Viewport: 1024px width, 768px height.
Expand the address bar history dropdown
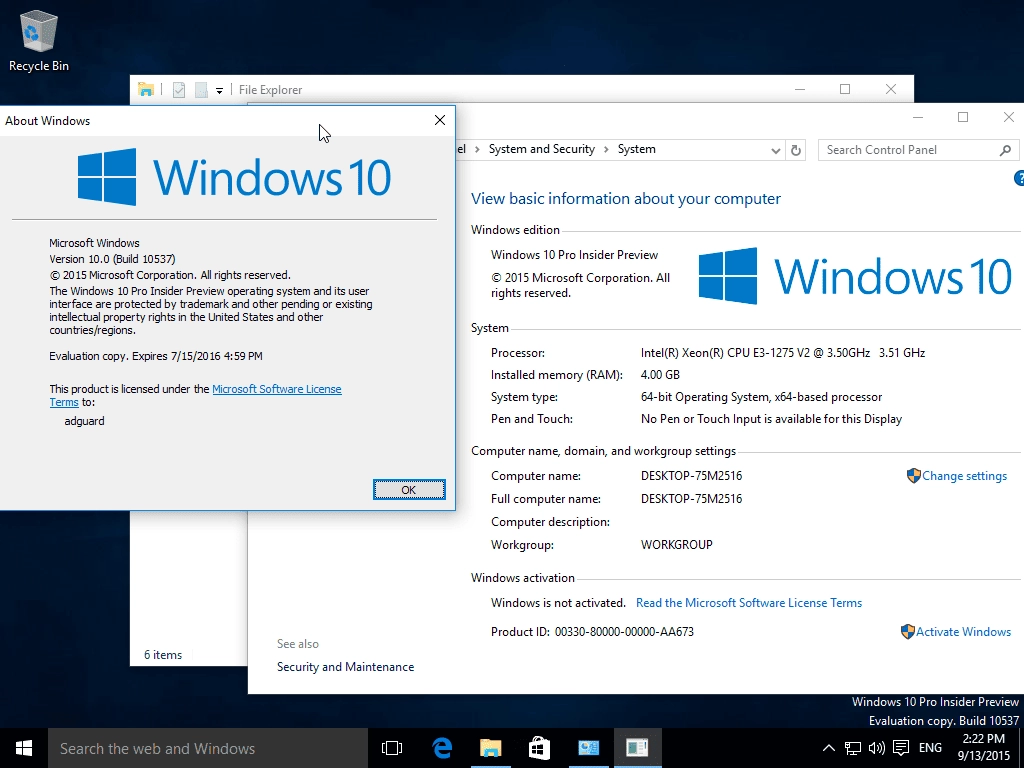775,150
